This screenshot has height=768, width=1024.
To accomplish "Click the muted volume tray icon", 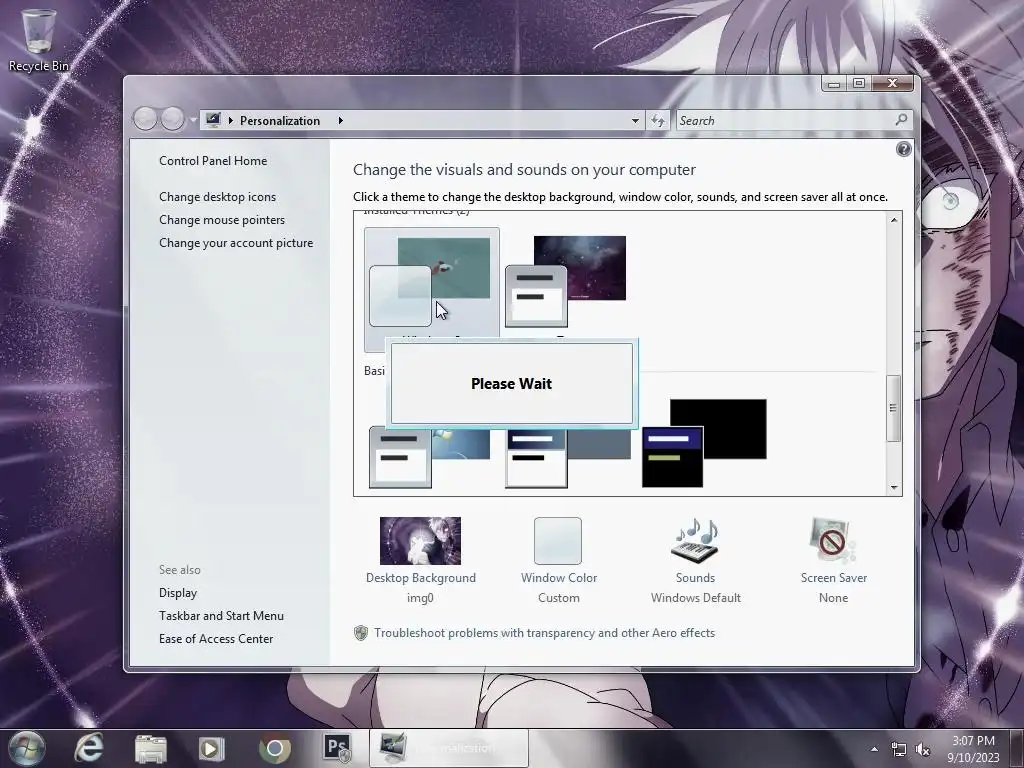I will [x=923, y=750].
